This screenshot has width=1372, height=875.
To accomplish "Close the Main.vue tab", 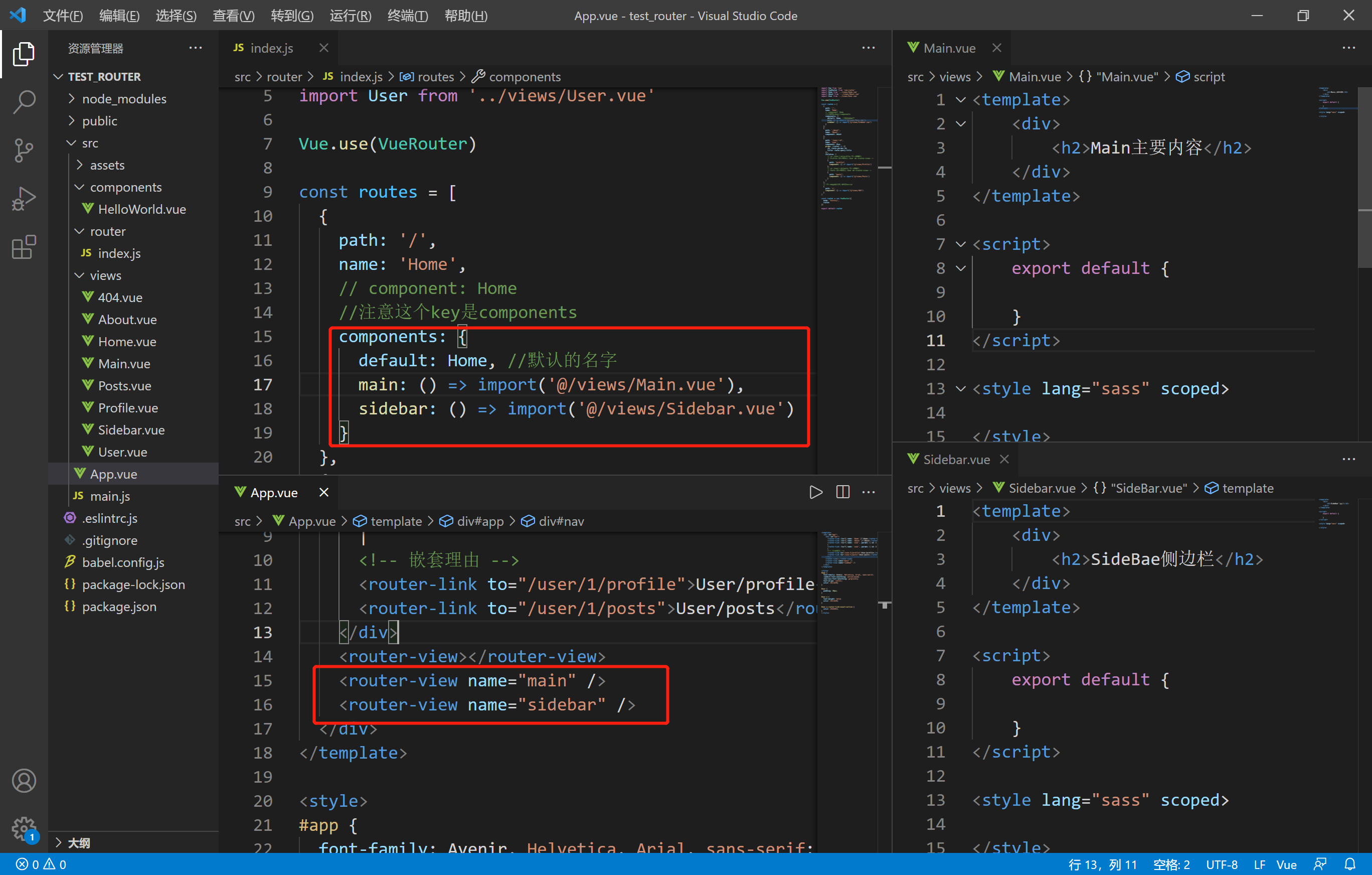I will [x=996, y=48].
